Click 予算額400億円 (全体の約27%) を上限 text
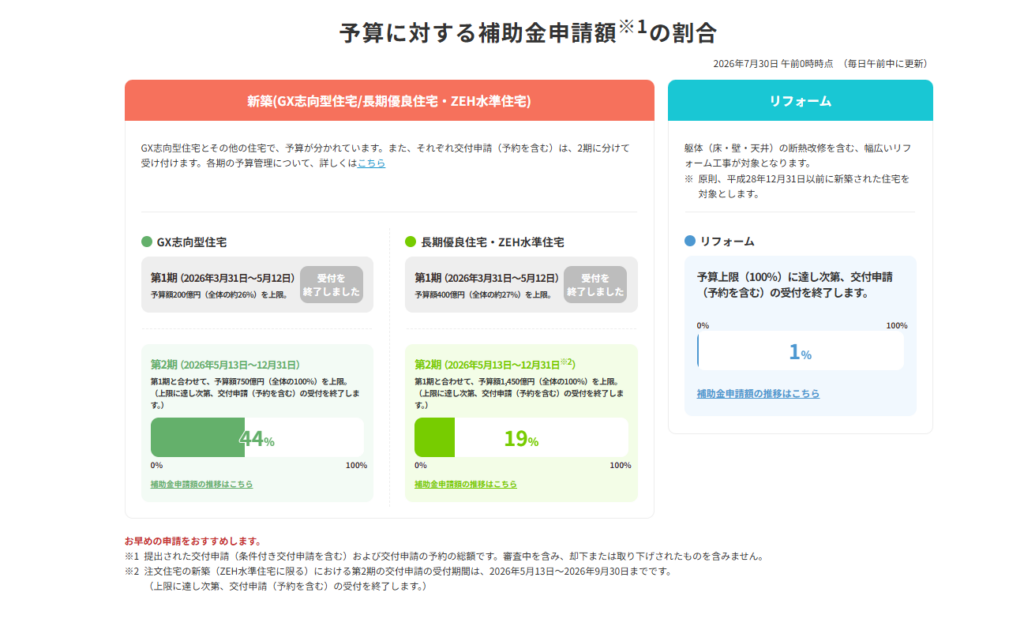 click(x=483, y=295)
